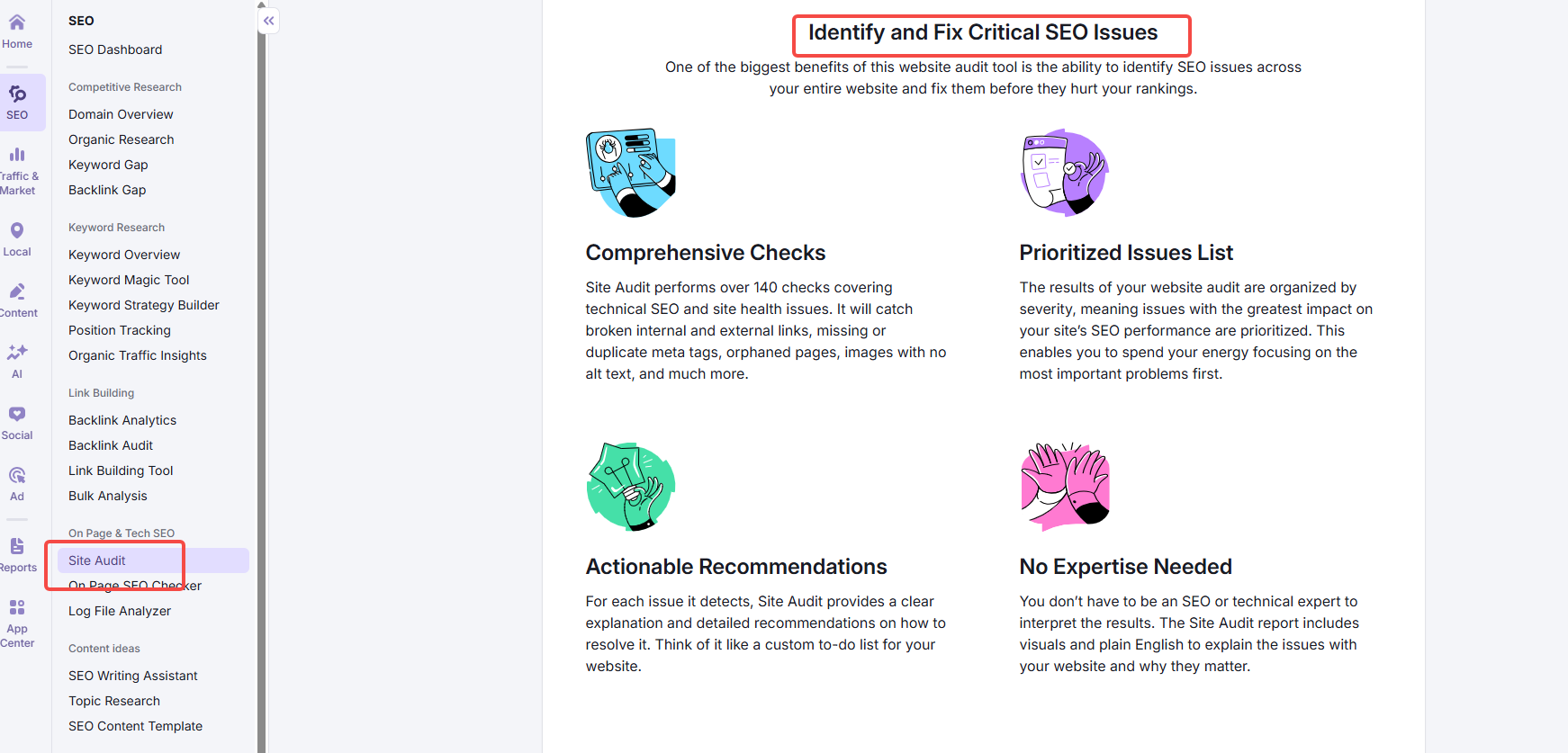Viewport: 1568px width, 753px height.
Task: Open the Local pin icon
Action: [17, 231]
